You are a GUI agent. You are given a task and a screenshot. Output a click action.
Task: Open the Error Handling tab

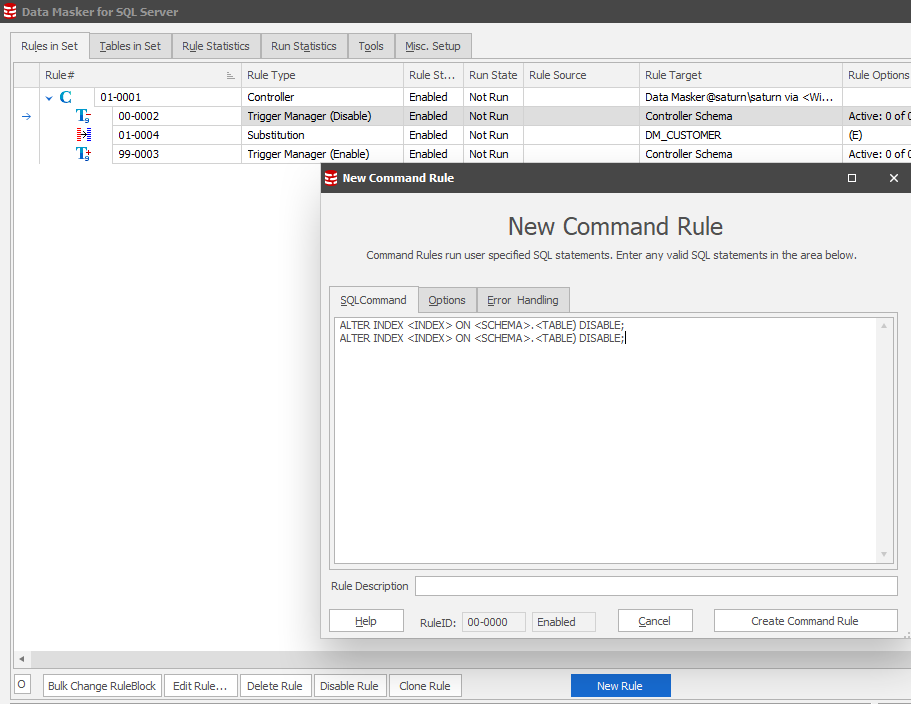click(523, 300)
